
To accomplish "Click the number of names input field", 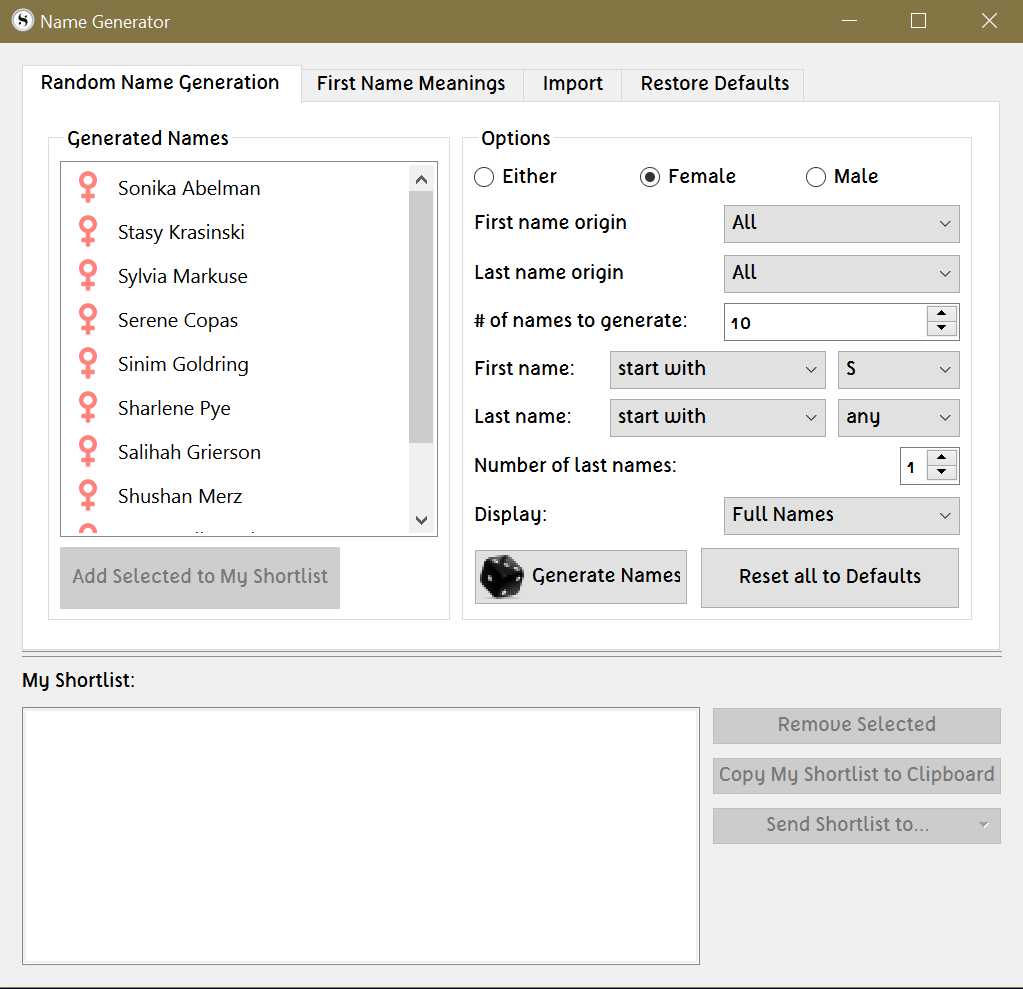I will click(825, 322).
